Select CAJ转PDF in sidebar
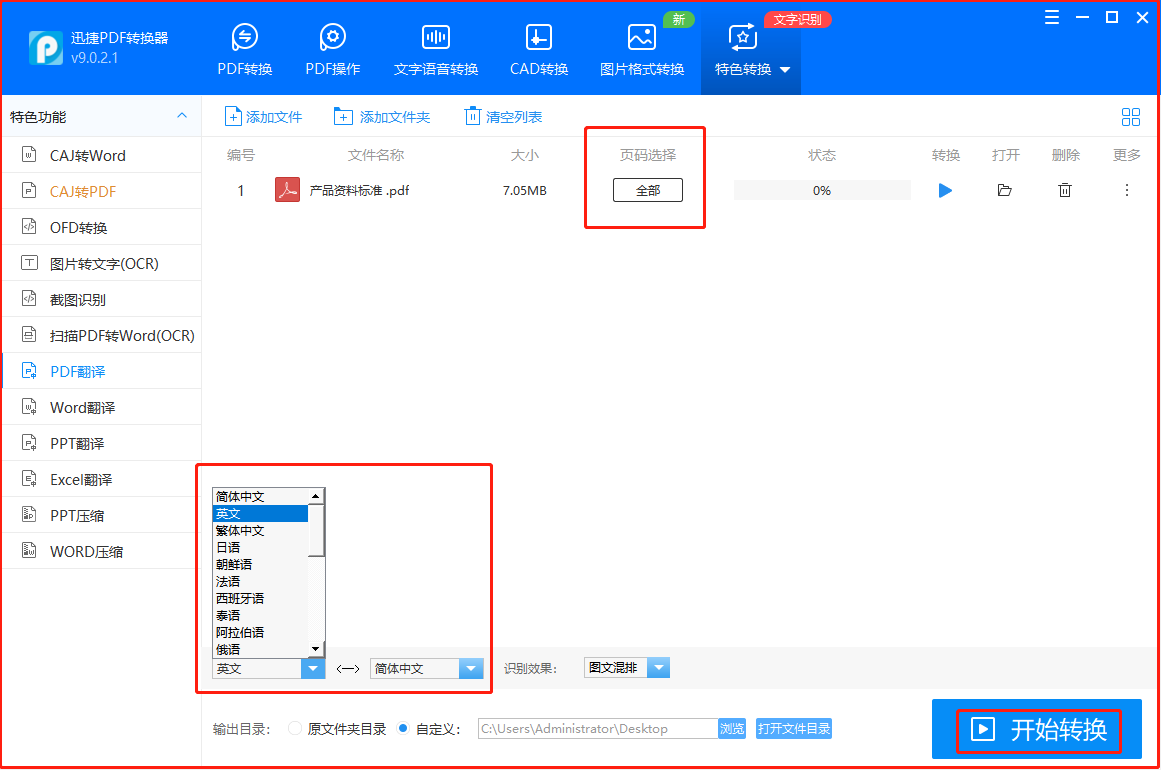 coord(102,191)
